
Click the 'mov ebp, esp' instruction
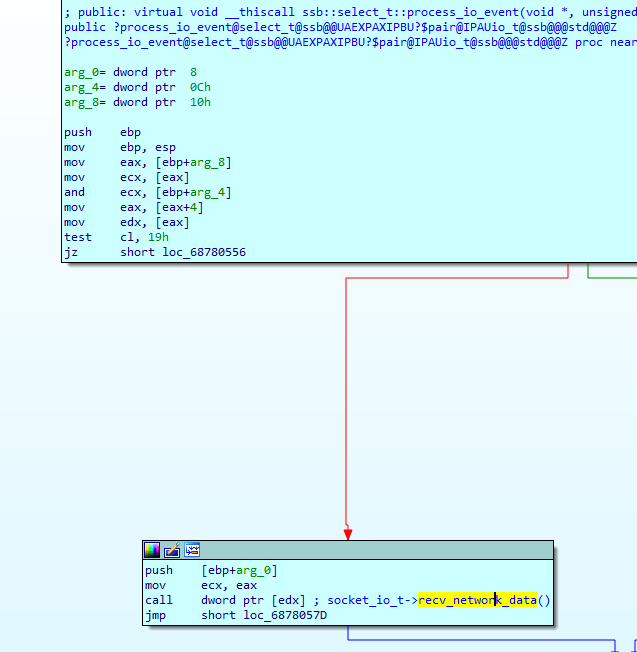[120, 147]
